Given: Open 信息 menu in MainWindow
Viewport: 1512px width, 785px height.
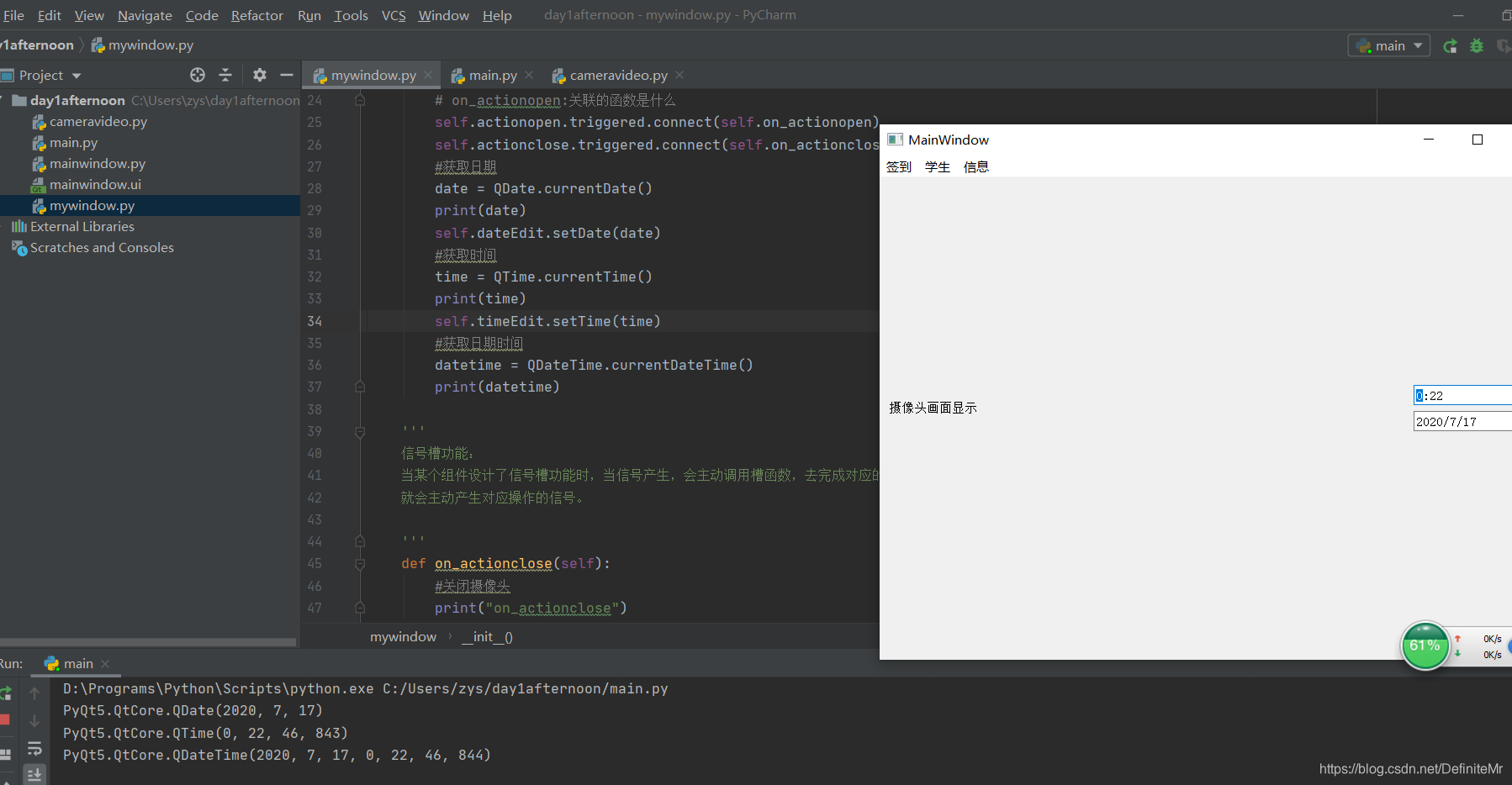Looking at the screenshot, I should click(x=976, y=167).
